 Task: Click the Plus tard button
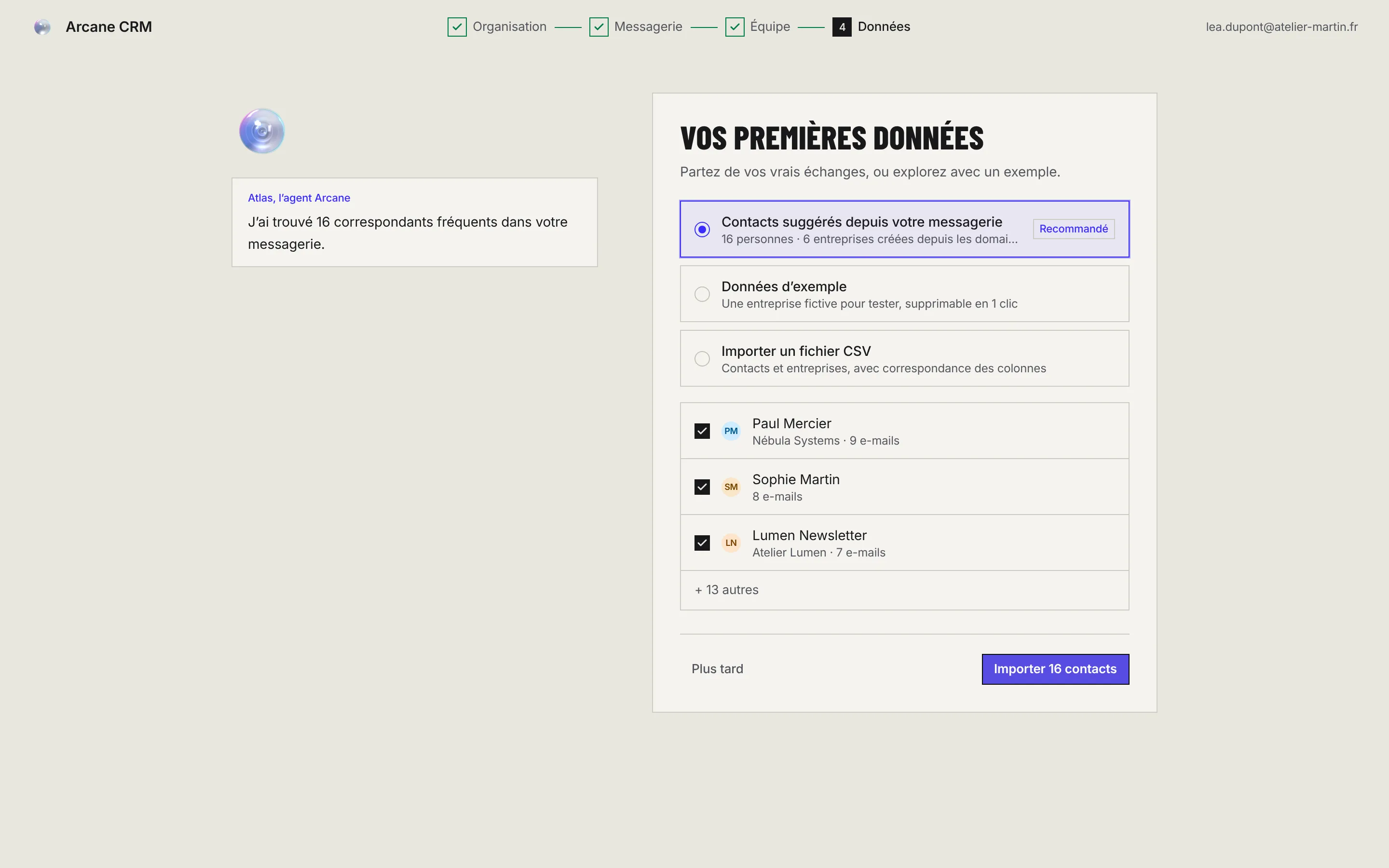coord(717,669)
